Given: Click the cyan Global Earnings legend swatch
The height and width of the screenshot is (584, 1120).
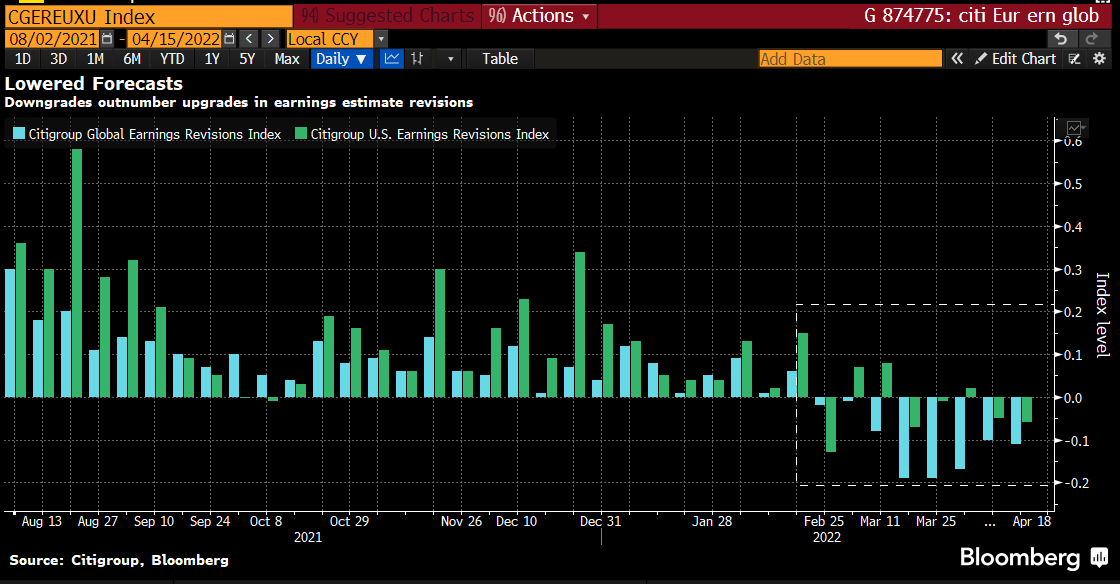Looking at the screenshot, I should click(x=19, y=134).
